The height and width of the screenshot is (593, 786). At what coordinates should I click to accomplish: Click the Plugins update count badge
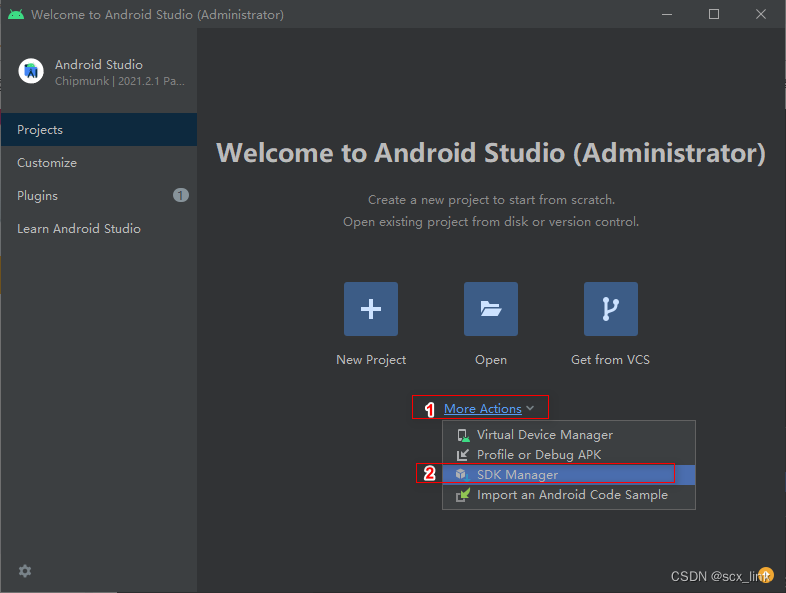tap(181, 195)
